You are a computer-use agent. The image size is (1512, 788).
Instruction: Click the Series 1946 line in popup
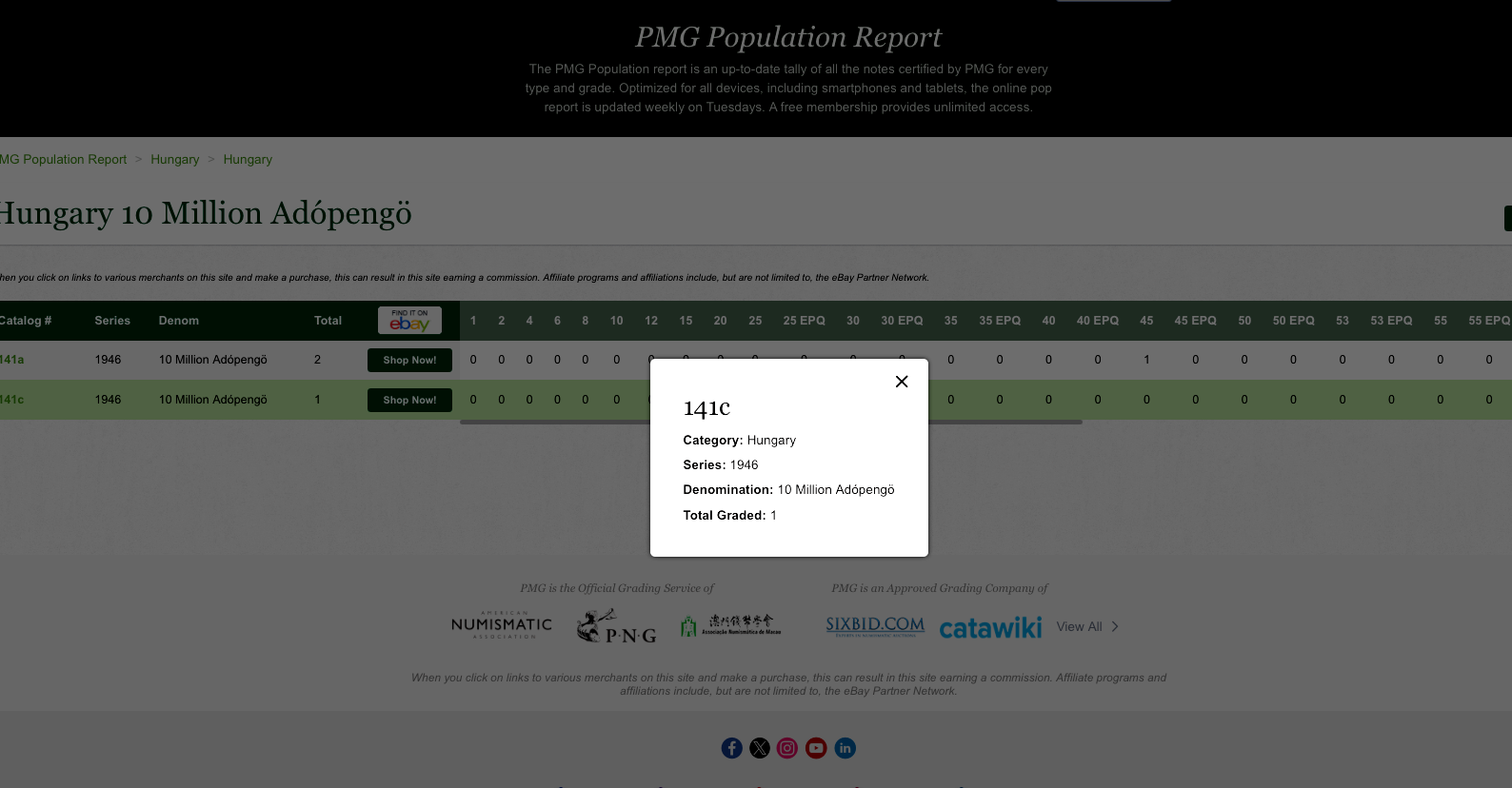(721, 464)
